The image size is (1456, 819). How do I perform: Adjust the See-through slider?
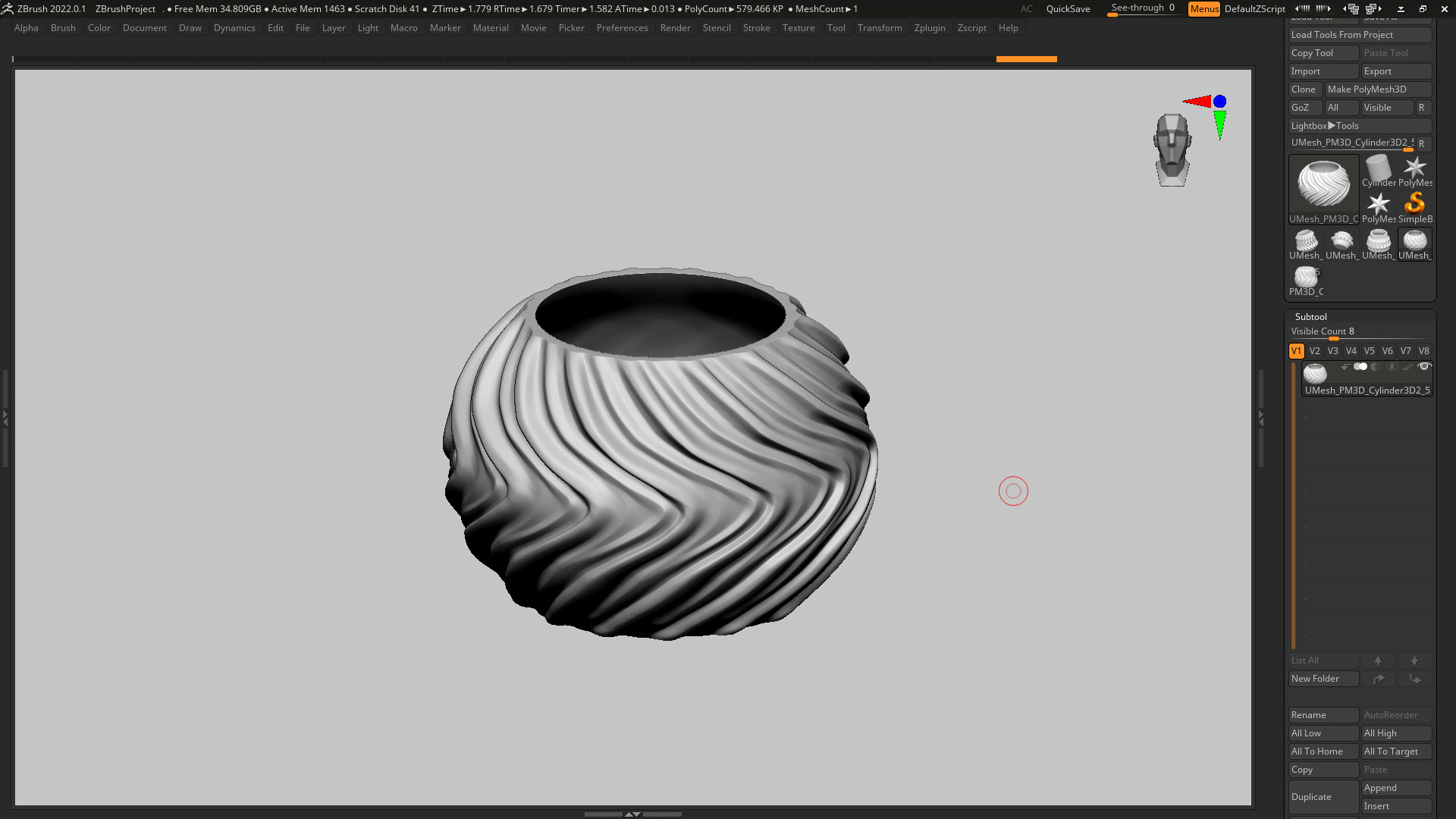tap(1144, 9)
